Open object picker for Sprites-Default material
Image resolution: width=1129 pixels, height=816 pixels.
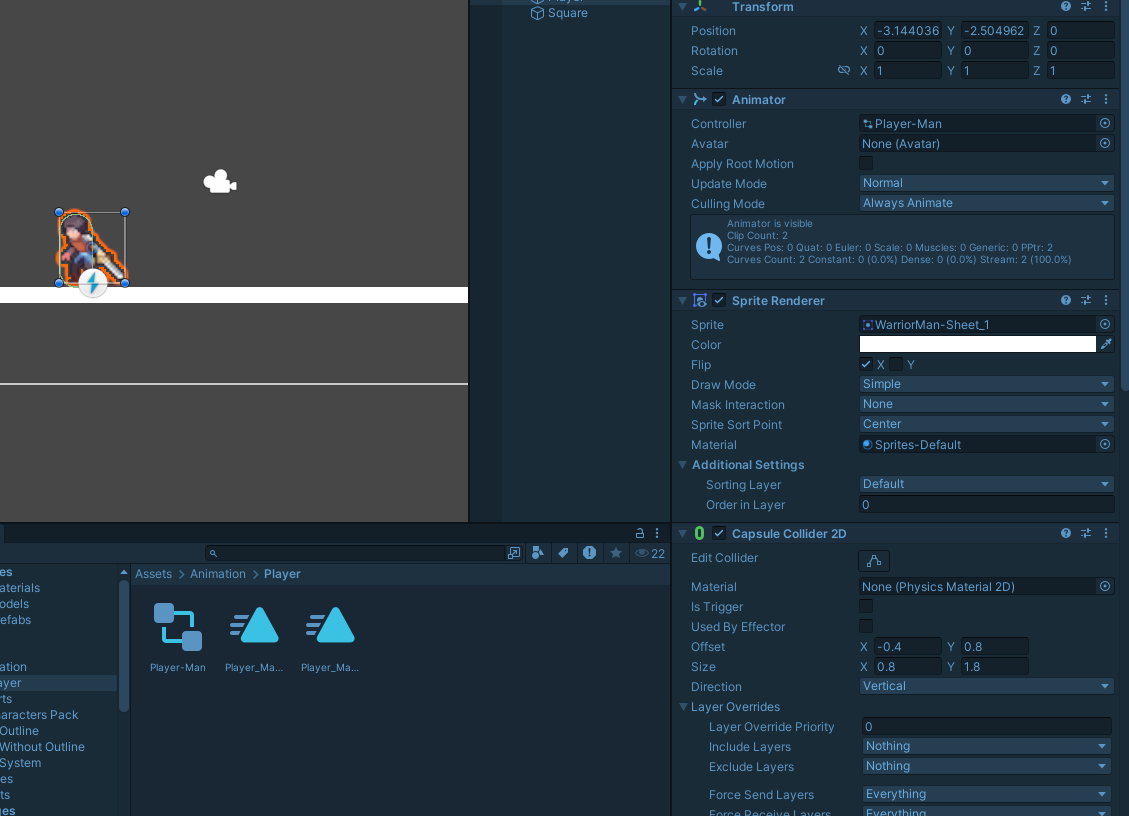click(x=1105, y=444)
